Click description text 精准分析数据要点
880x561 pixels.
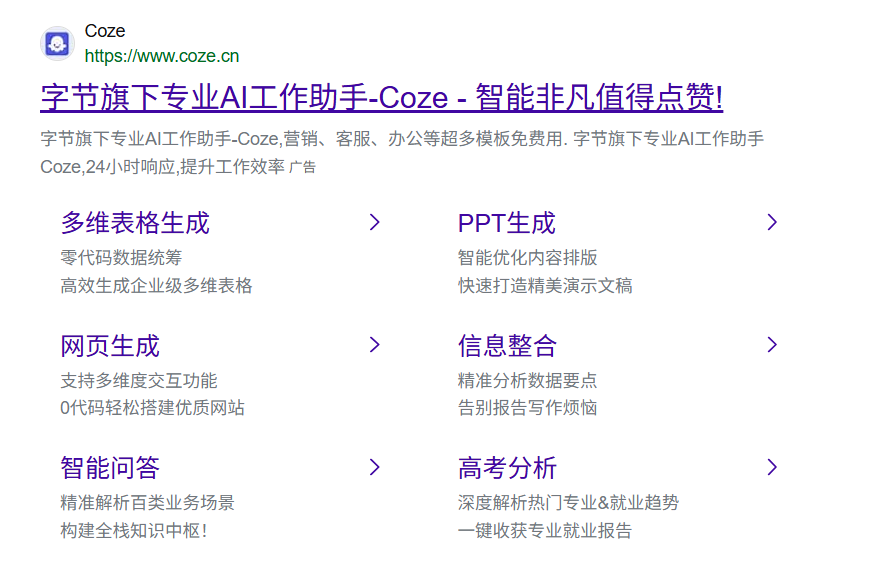coord(528,380)
